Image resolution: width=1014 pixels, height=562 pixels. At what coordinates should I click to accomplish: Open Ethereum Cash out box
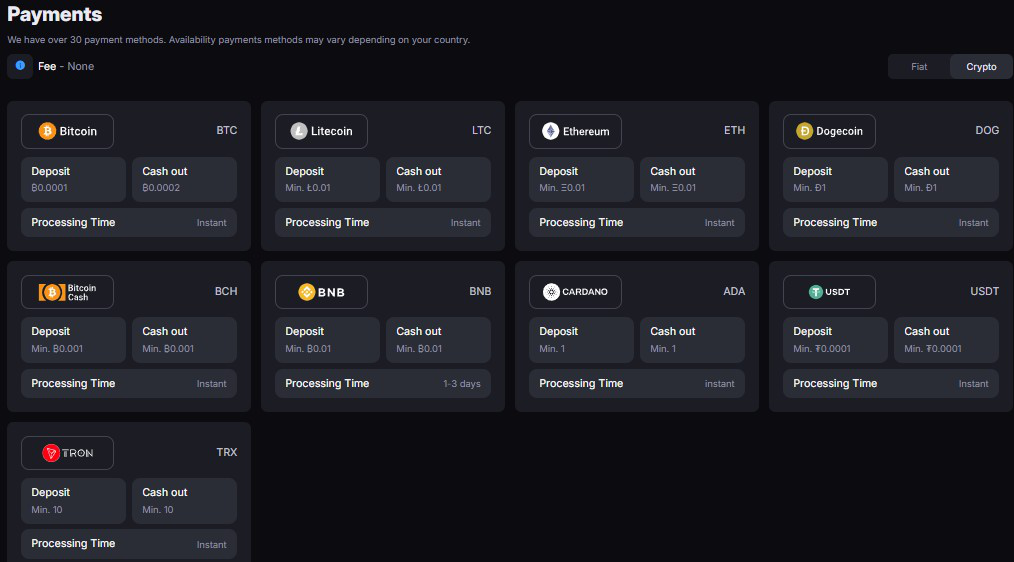click(693, 179)
